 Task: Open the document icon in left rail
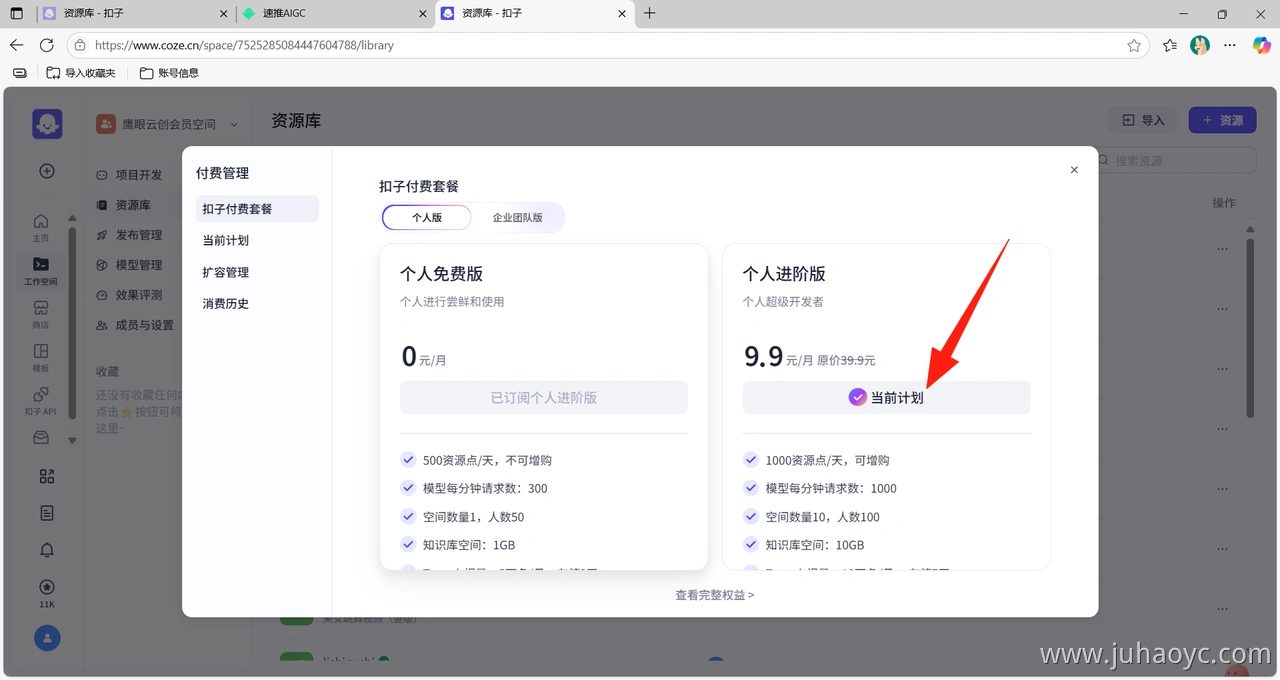47,513
